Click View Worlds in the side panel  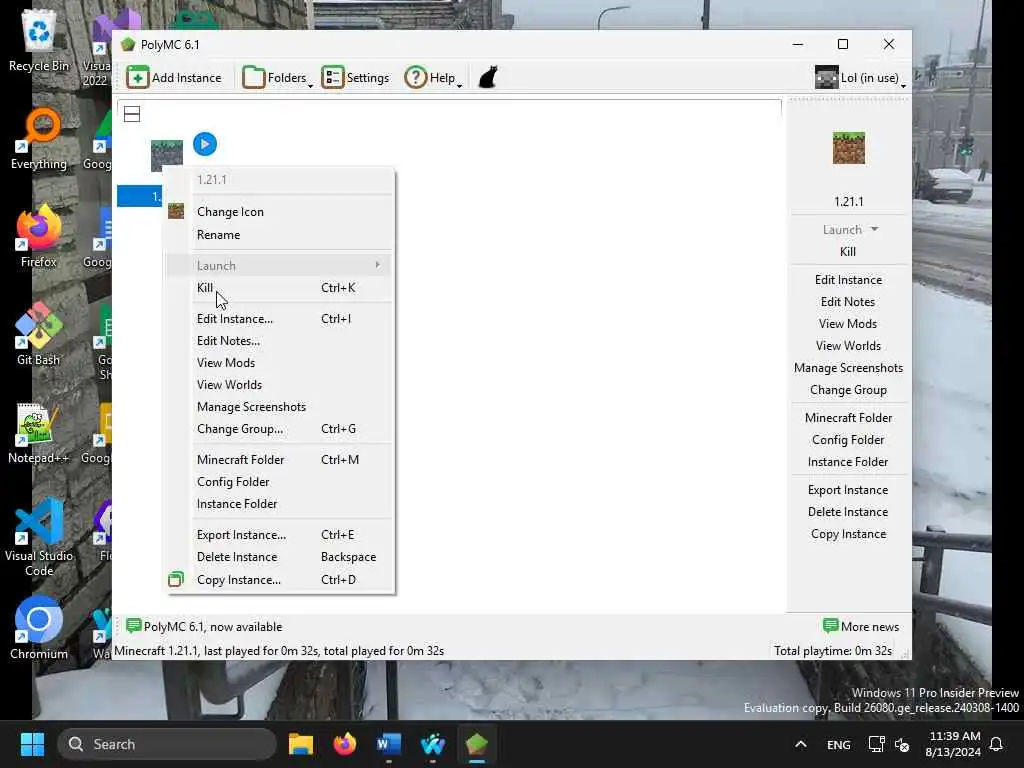848,346
